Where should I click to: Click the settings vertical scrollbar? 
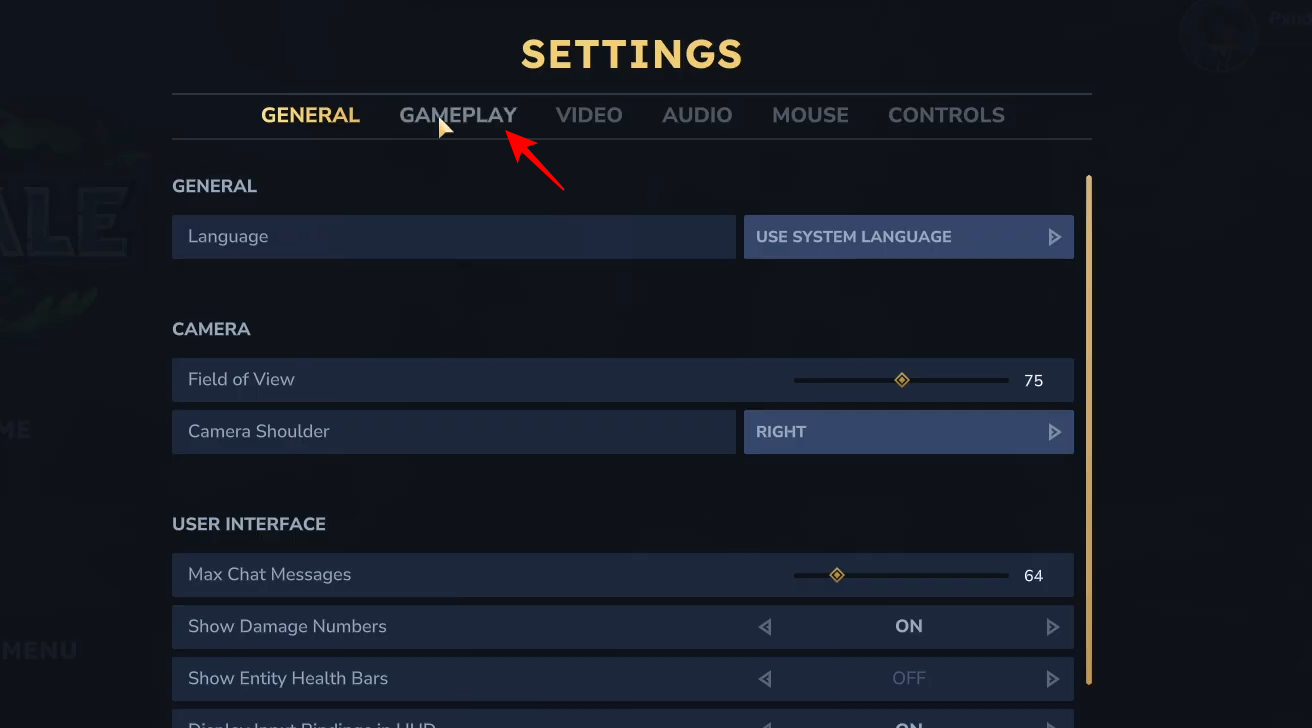tap(1089, 430)
